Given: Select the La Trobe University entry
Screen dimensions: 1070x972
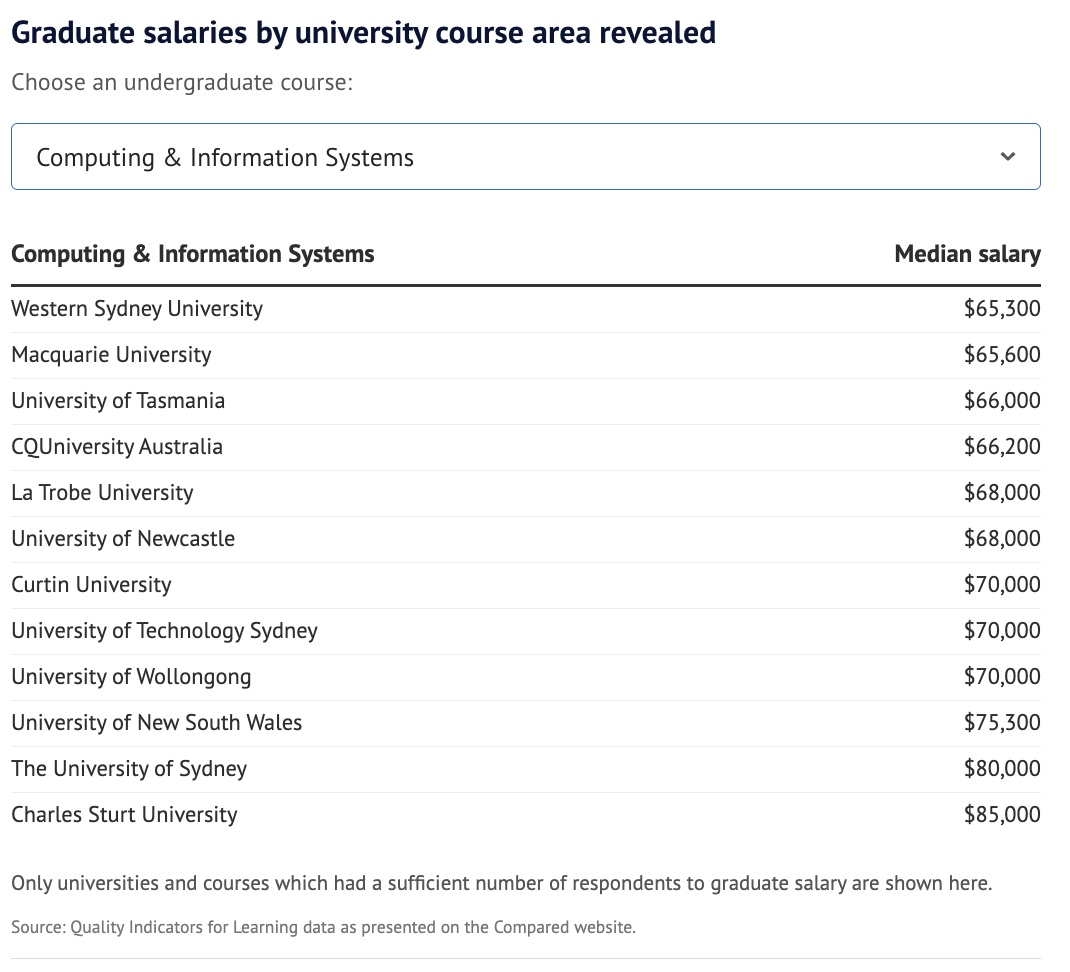Looking at the screenshot, I should coord(102,493).
